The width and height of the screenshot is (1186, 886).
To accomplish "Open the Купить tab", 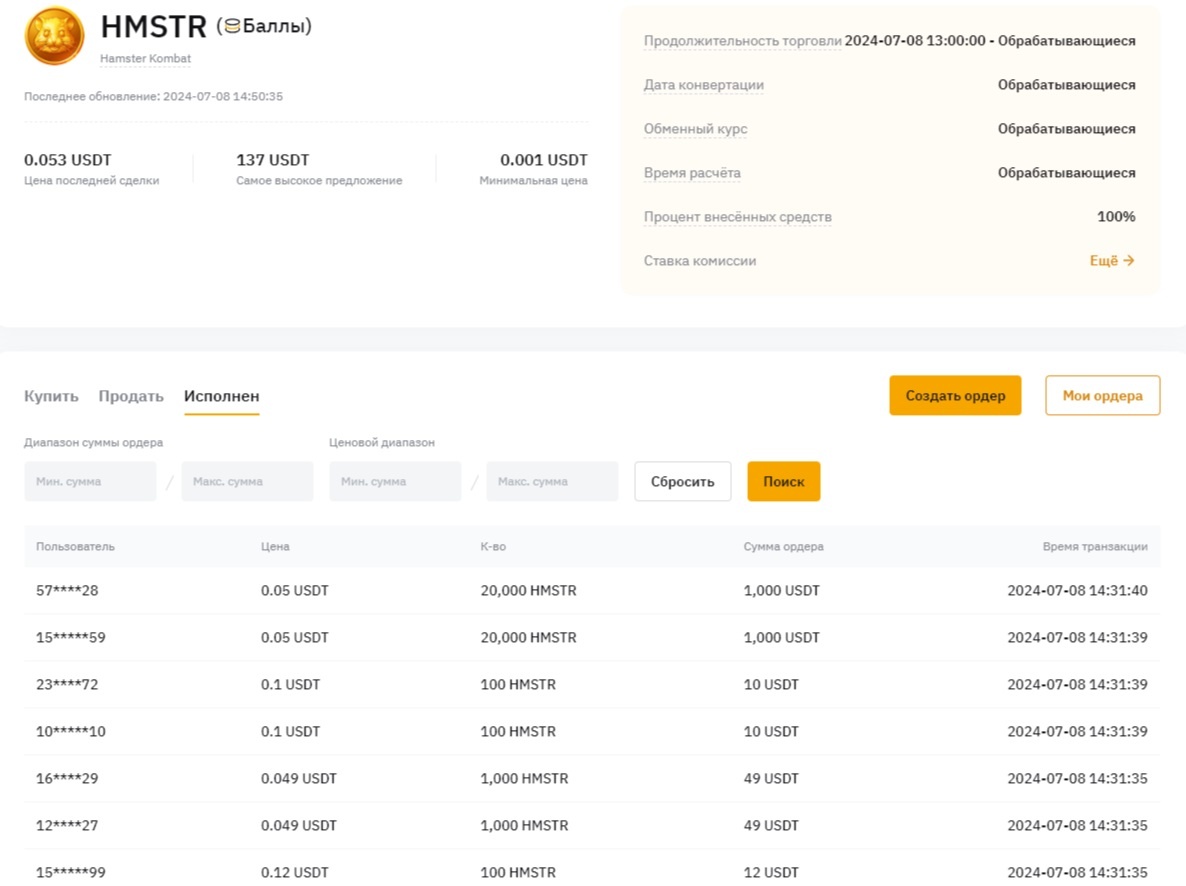I will click(51, 396).
